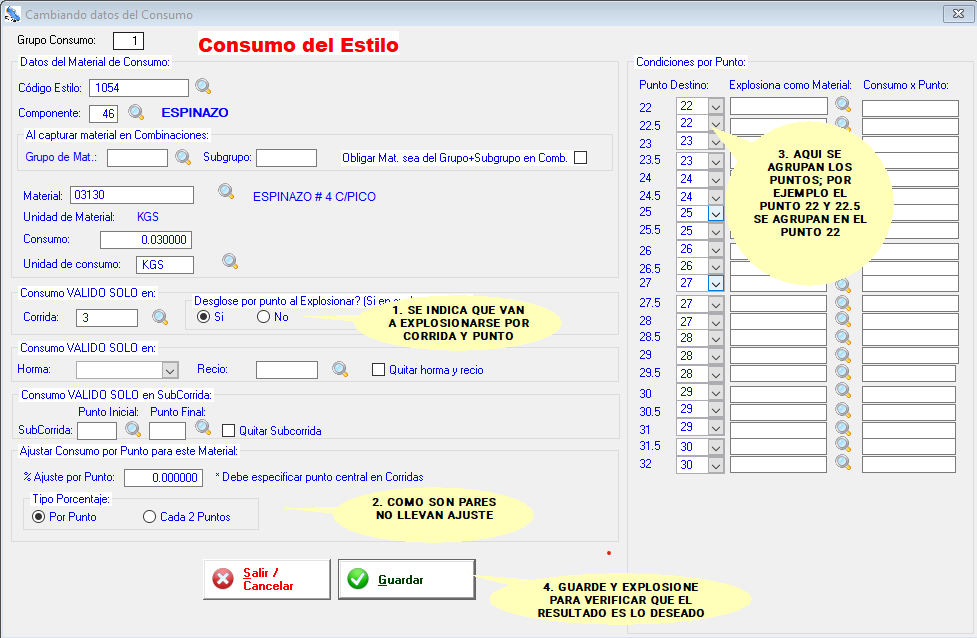This screenshot has height=638, width=977.
Task: Click Explosiona como Material field for punto 30
Action: (x=779, y=394)
